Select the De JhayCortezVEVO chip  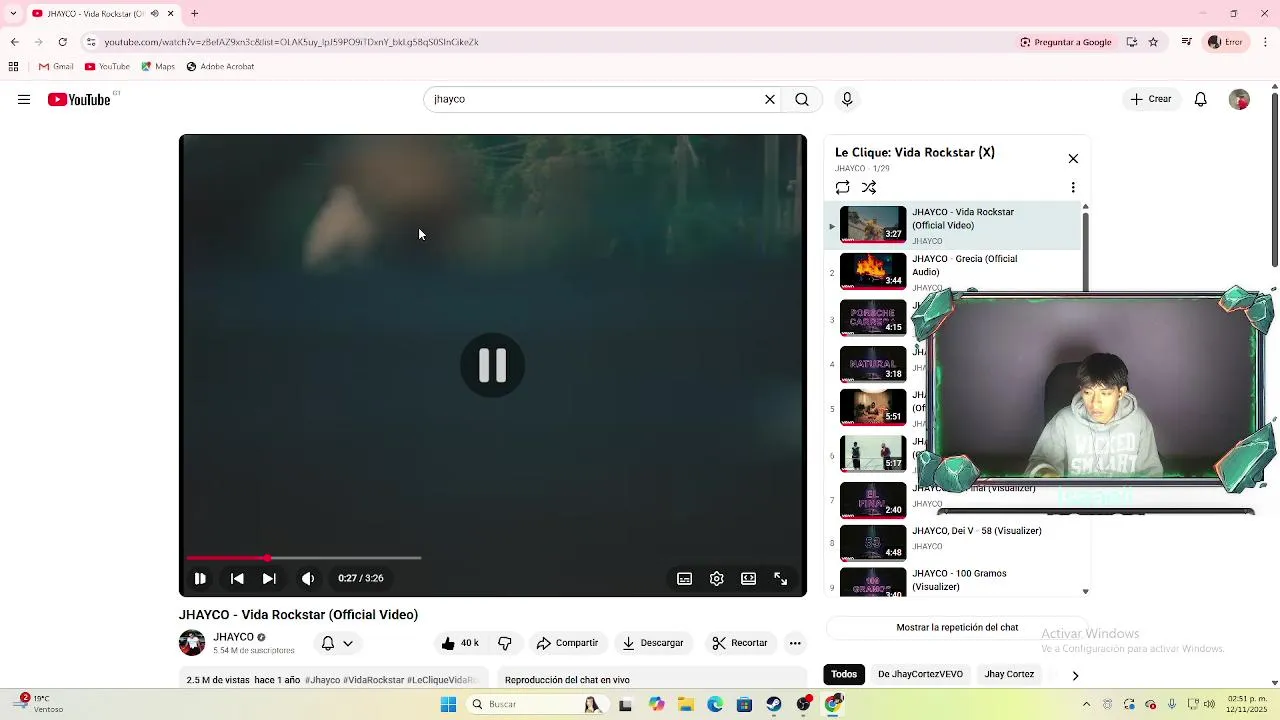click(x=920, y=674)
